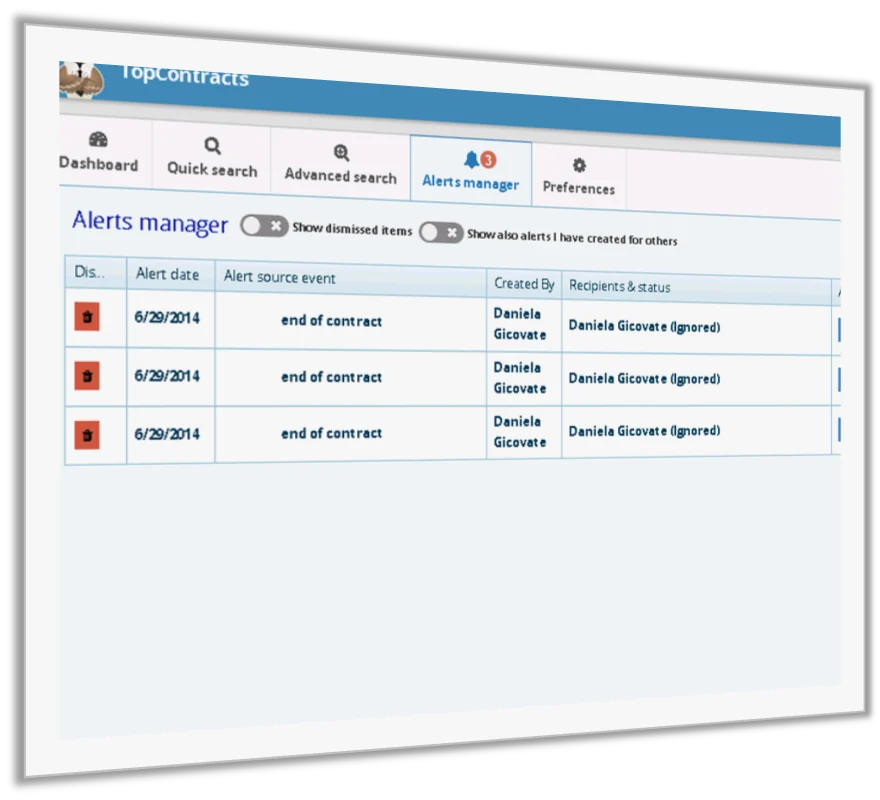Click the third row's 6/29/2014 date
The height and width of the screenshot is (800, 880).
click(x=167, y=434)
